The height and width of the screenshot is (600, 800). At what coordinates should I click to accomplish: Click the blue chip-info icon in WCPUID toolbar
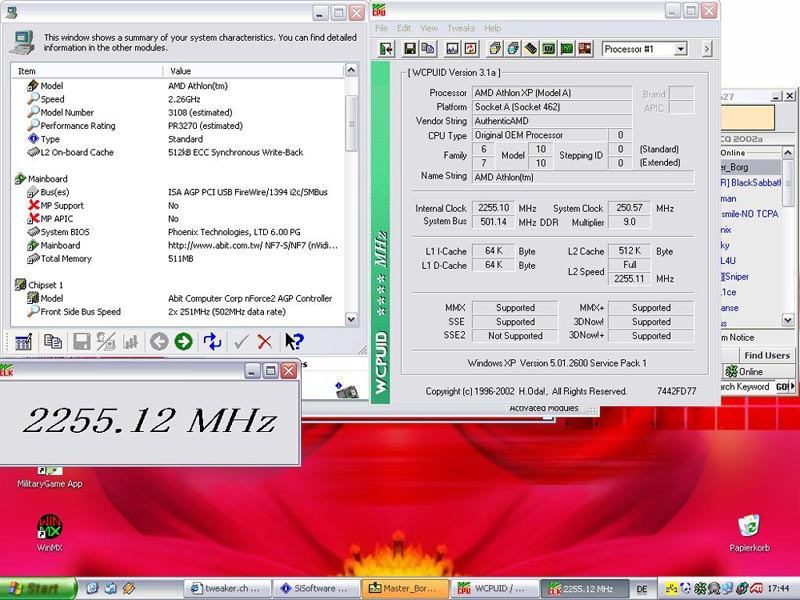click(513, 49)
